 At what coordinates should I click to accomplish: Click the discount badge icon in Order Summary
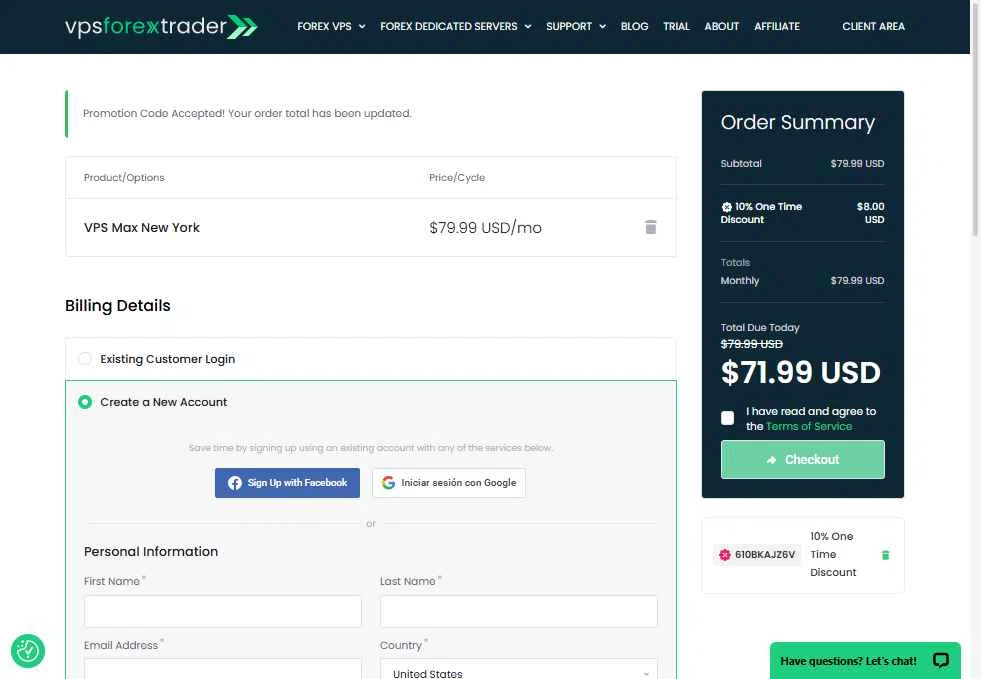(x=726, y=207)
